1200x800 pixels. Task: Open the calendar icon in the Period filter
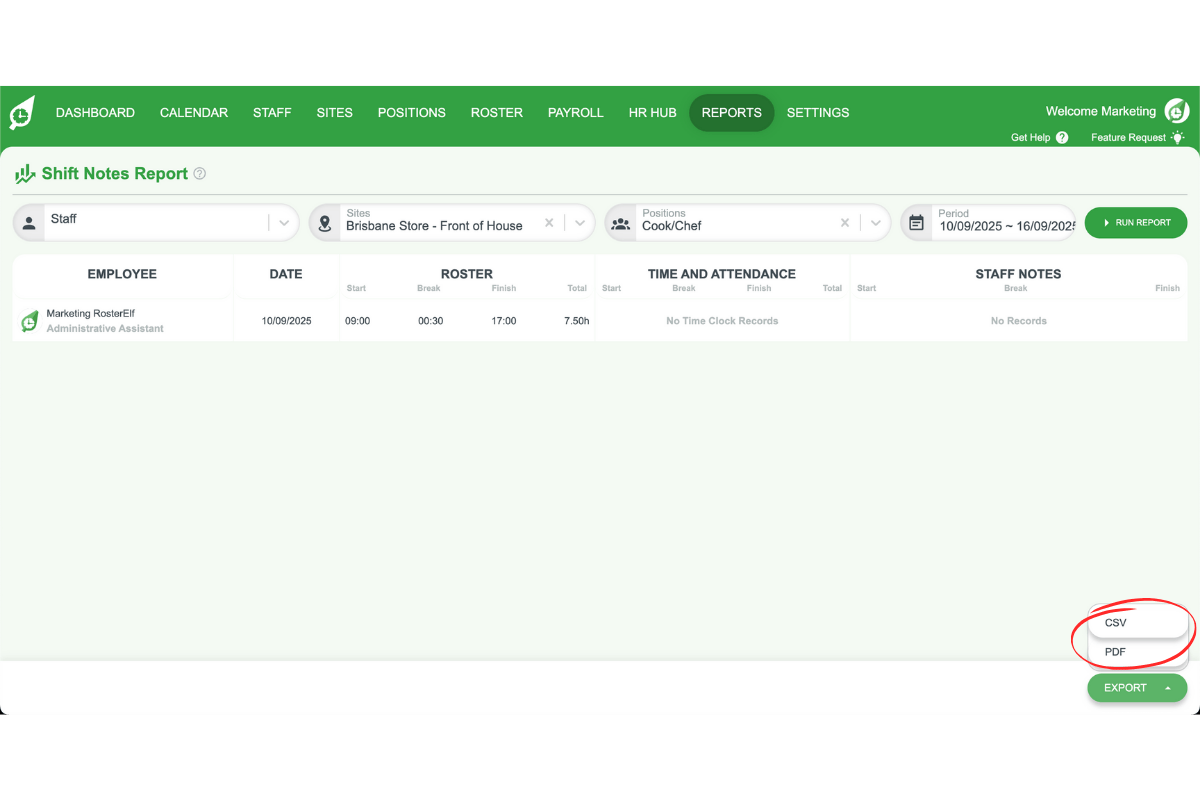point(916,222)
